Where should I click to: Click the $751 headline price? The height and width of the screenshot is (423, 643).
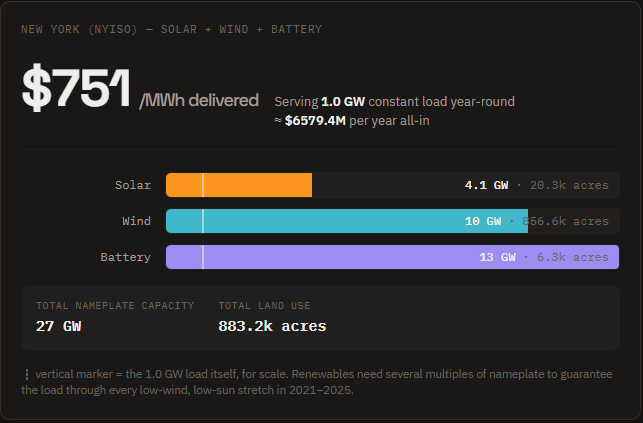point(76,87)
